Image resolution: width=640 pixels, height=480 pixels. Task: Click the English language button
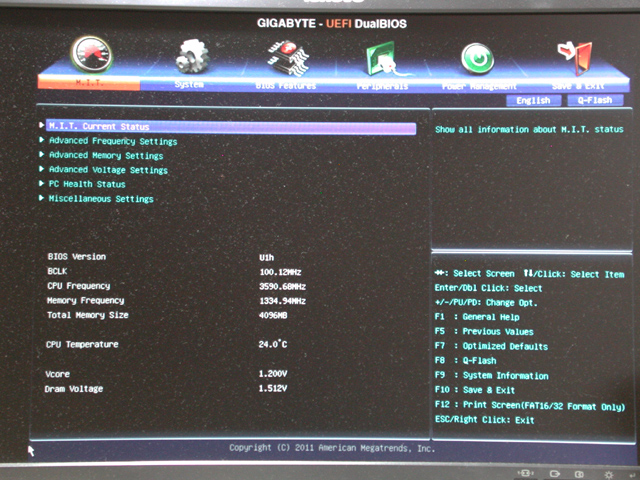[534, 100]
